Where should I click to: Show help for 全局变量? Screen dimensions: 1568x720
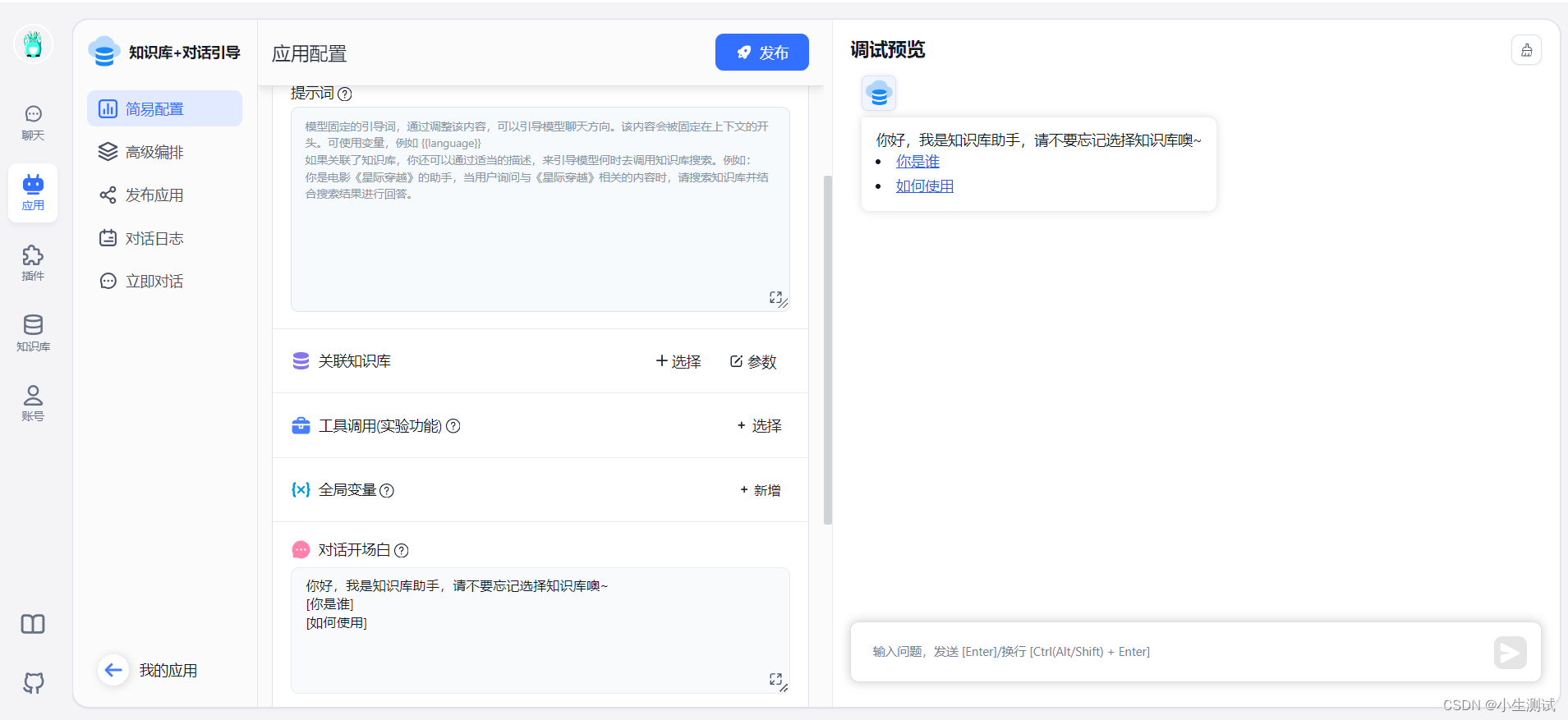click(387, 490)
